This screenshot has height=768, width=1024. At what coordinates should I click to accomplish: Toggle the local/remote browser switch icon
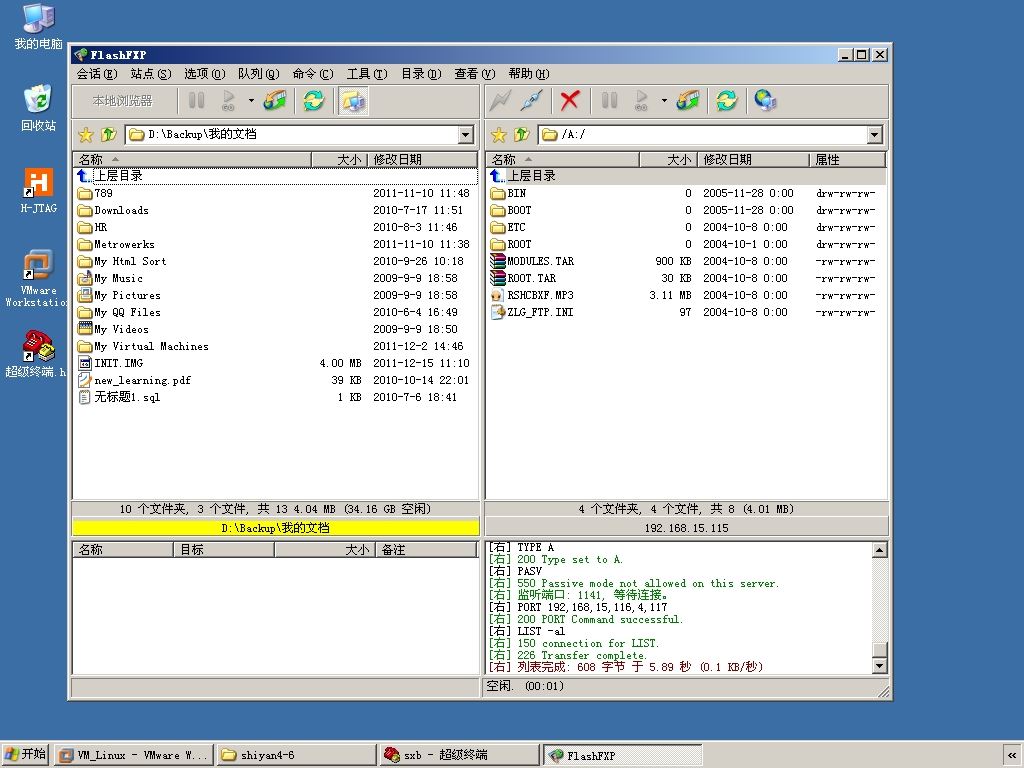[353, 101]
